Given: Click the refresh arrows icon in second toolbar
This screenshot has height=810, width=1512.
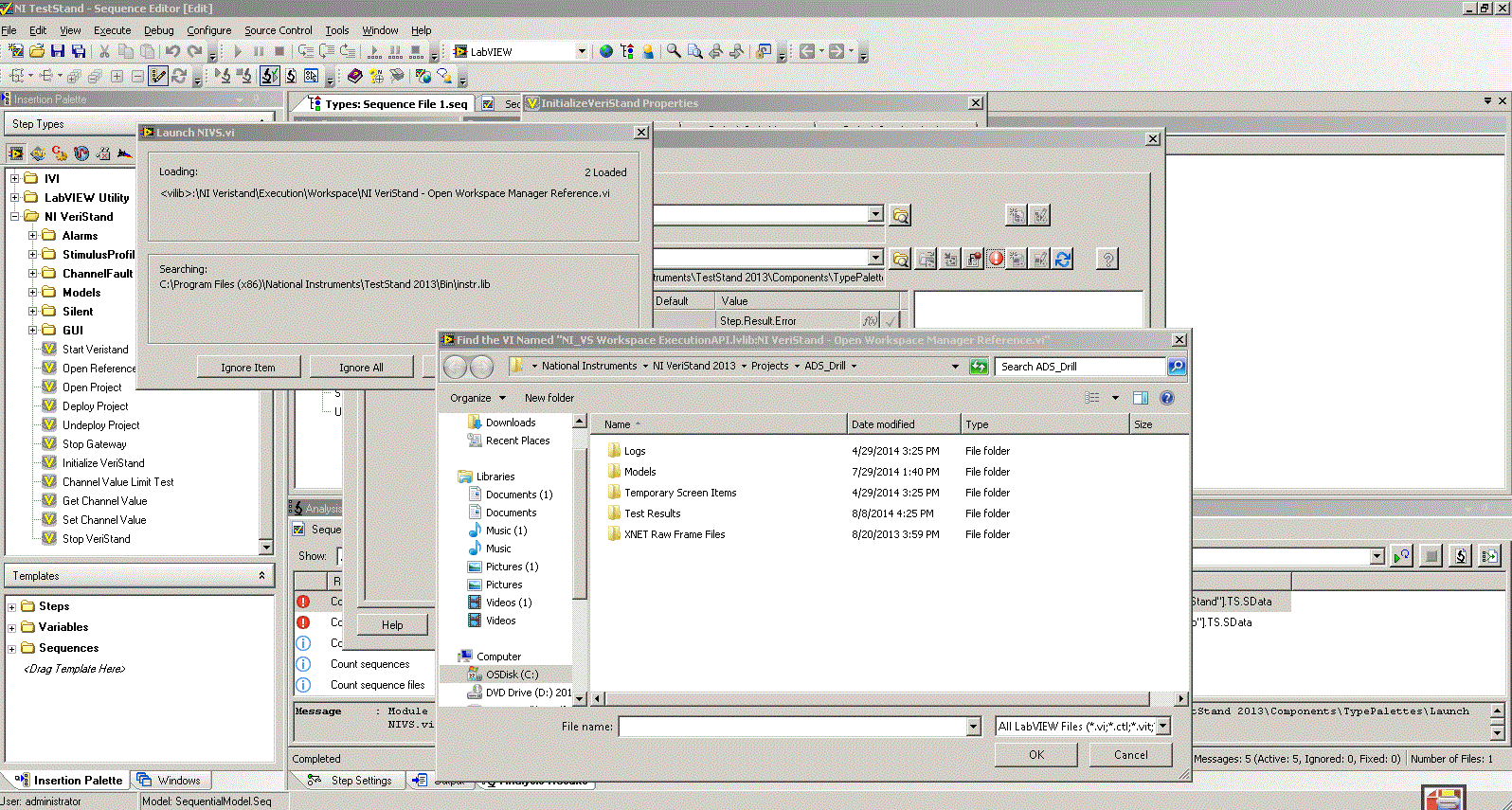Looking at the screenshot, I should (x=179, y=76).
